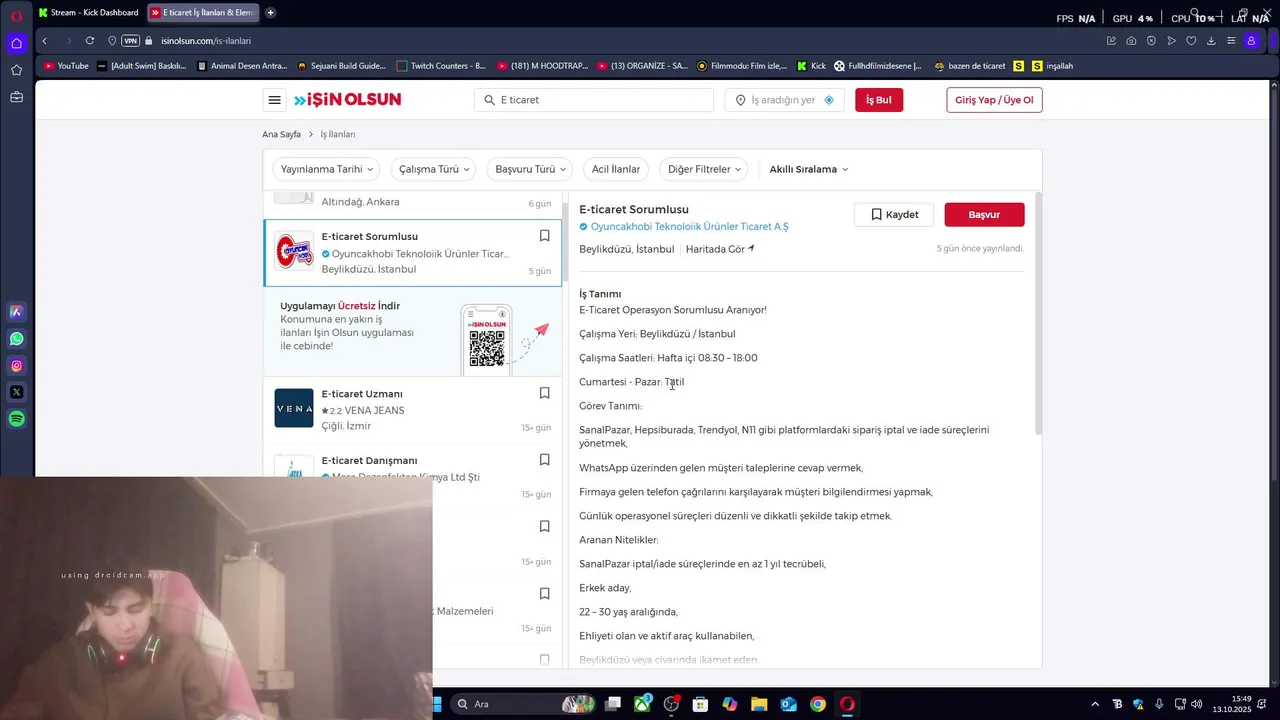Apply with the Başvur button
The image size is (1280, 720).
click(984, 215)
